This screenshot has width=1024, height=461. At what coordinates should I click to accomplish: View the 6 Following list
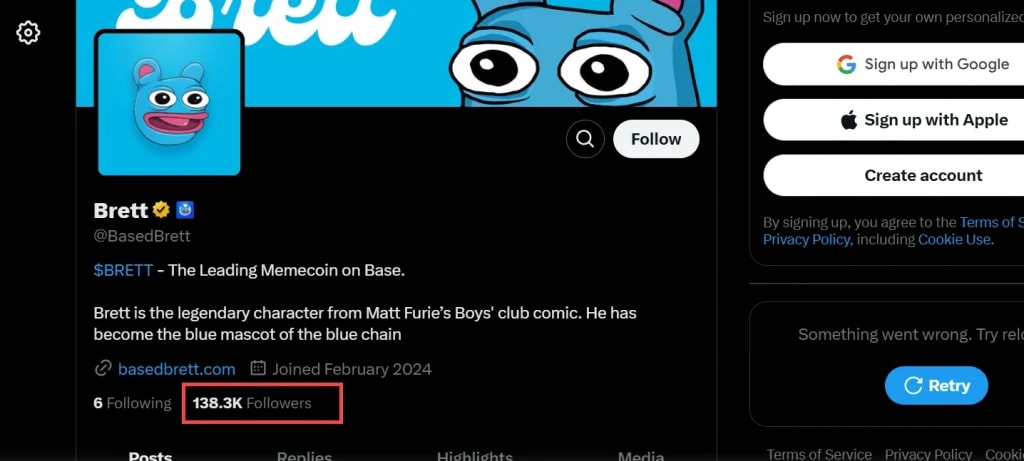pyautogui.click(x=133, y=403)
